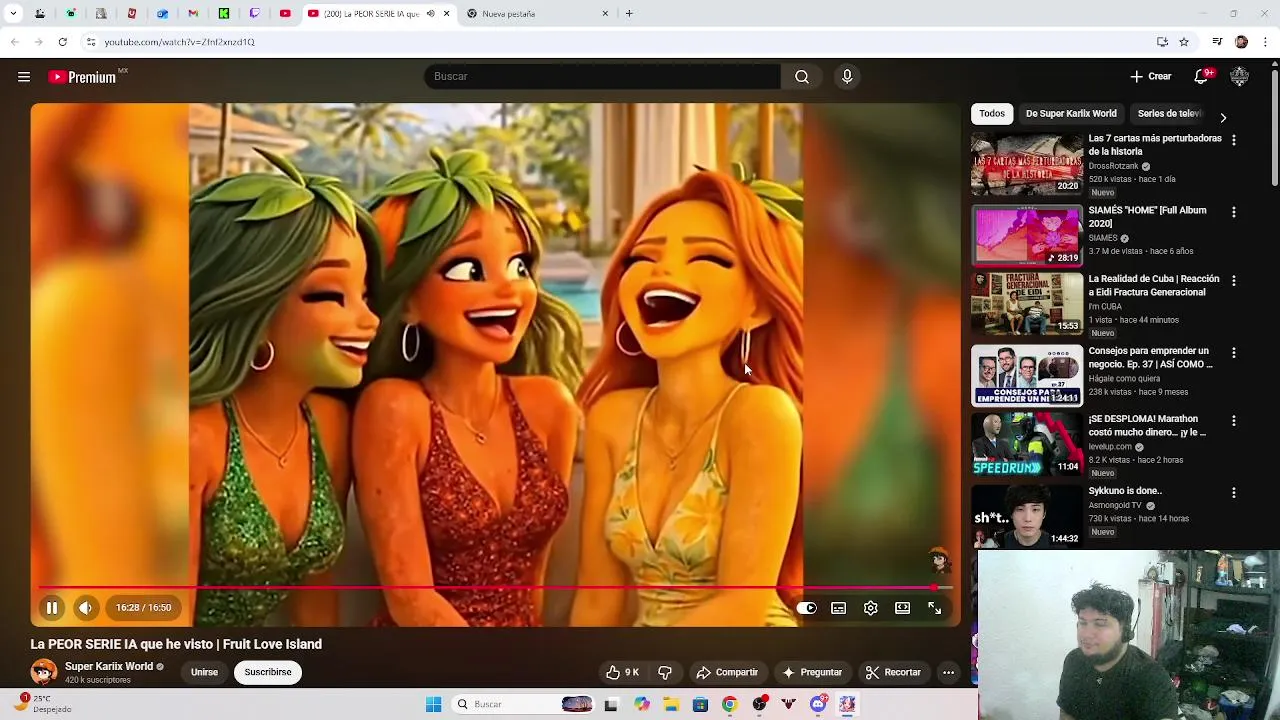
Task: Click in the Buscar search field
Action: point(602,77)
